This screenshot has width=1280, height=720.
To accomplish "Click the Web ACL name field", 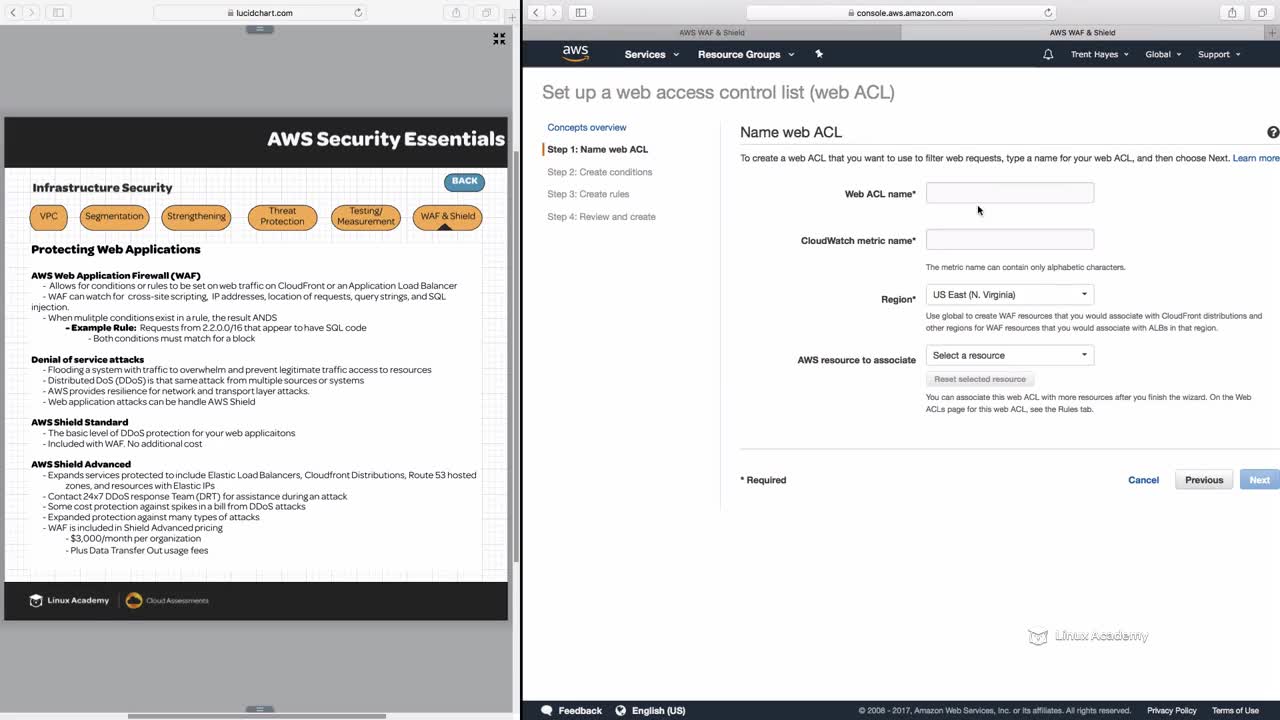I will 1010,193.
